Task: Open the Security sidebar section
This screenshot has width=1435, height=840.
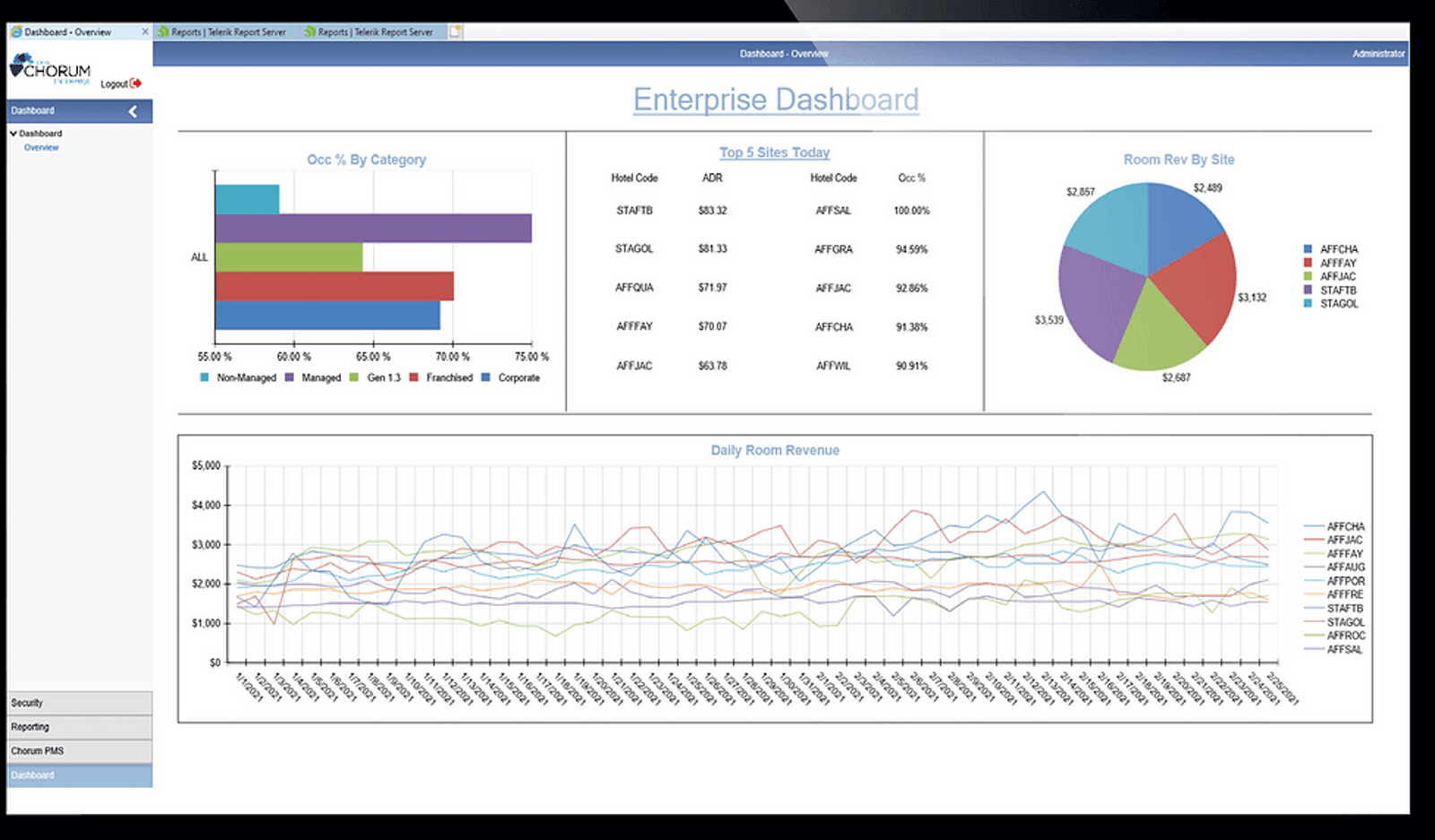Action: pyautogui.click(x=80, y=703)
